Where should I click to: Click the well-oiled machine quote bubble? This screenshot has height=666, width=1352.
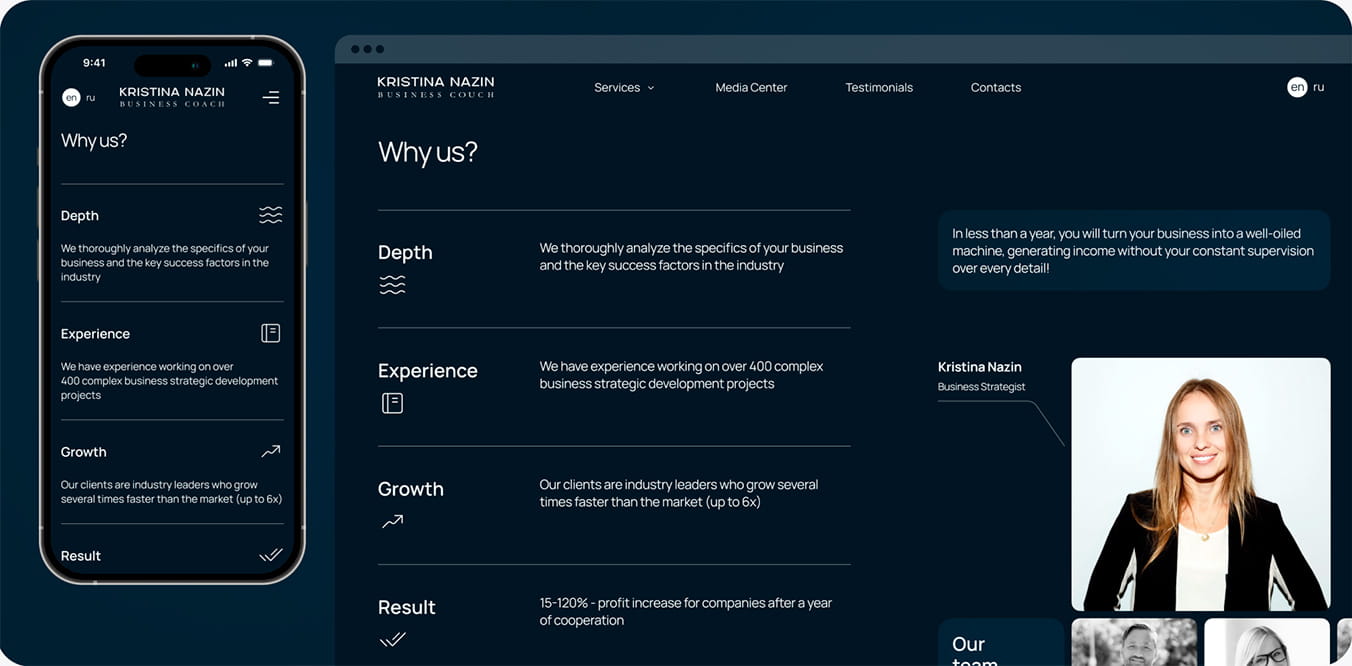1134,251
